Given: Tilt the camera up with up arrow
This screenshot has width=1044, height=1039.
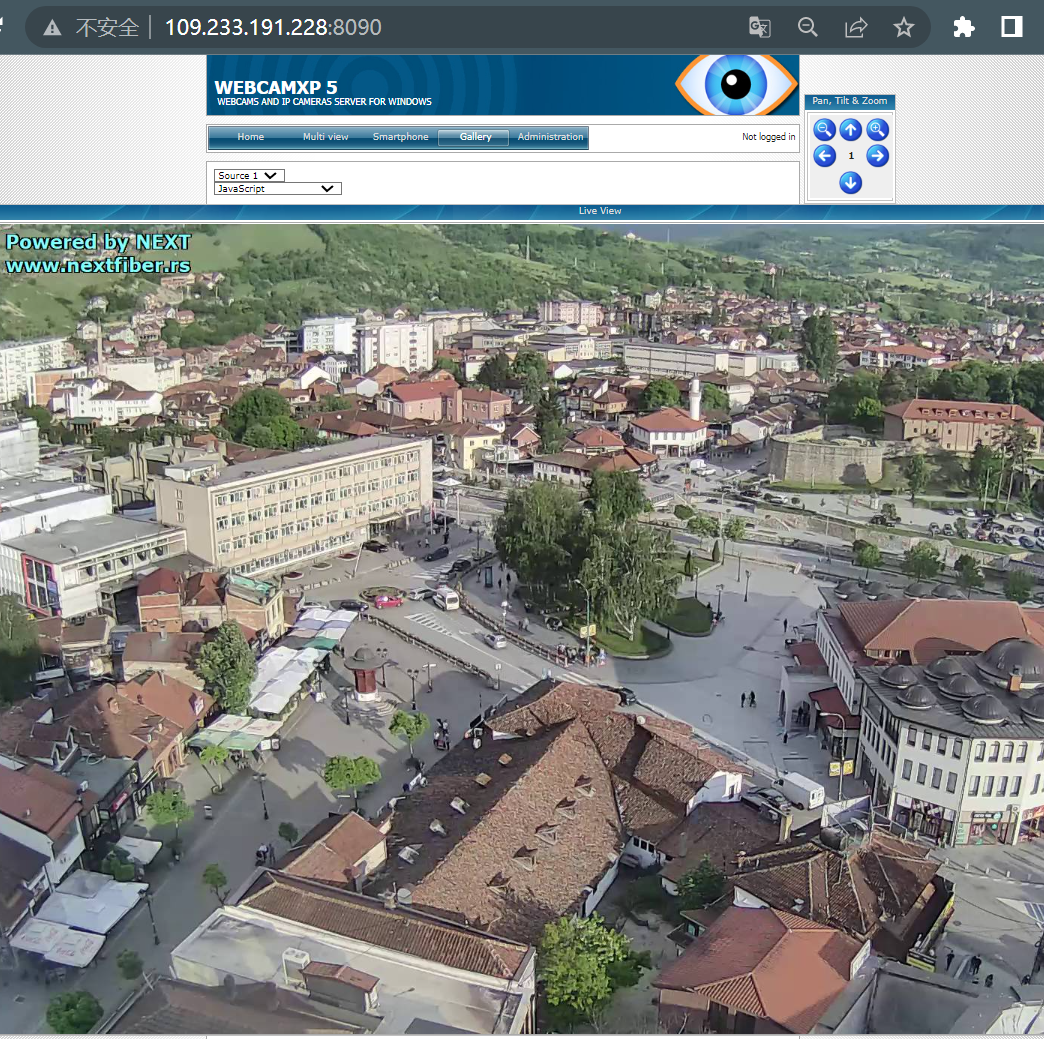Looking at the screenshot, I should pyautogui.click(x=850, y=129).
